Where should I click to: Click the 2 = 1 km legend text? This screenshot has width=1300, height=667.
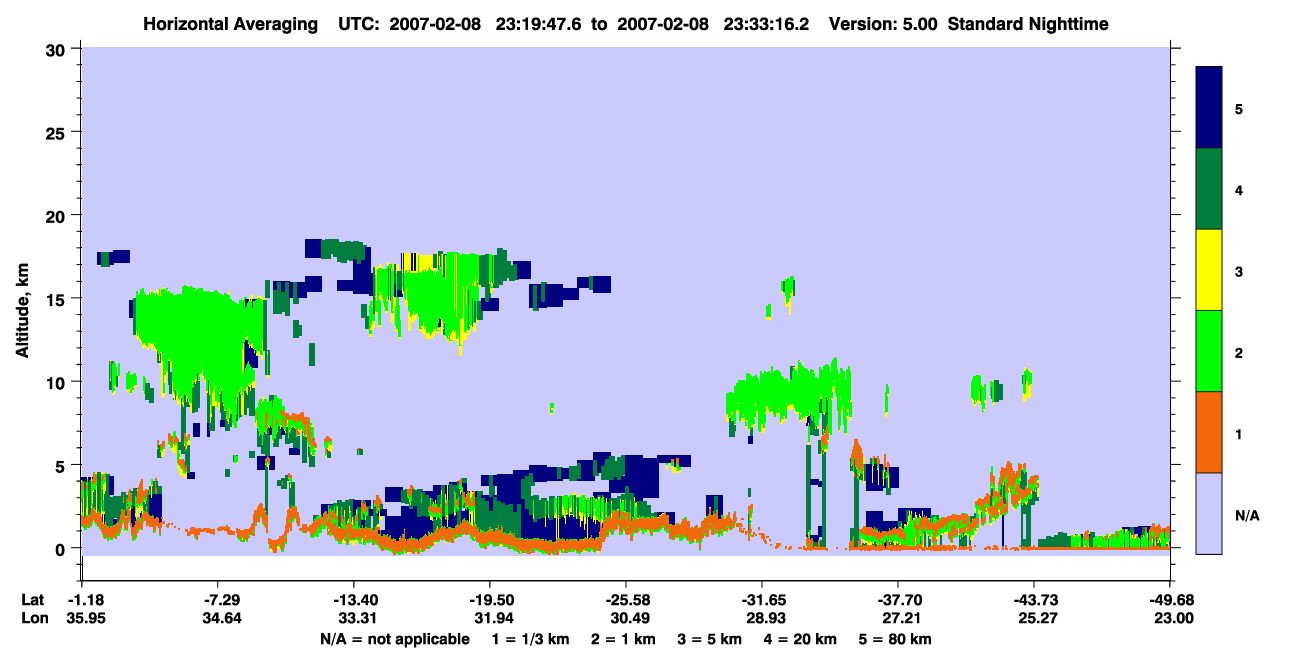pyautogui.click(x=624, y=639)
